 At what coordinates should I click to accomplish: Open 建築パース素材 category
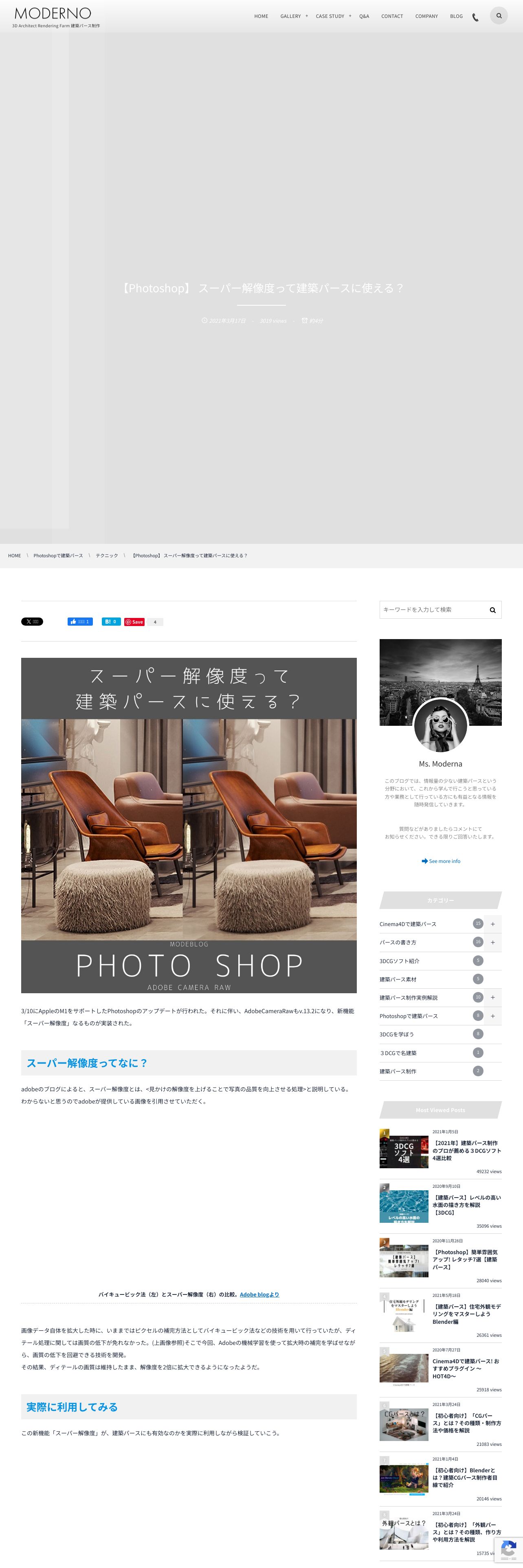click(x=398, y=979)
